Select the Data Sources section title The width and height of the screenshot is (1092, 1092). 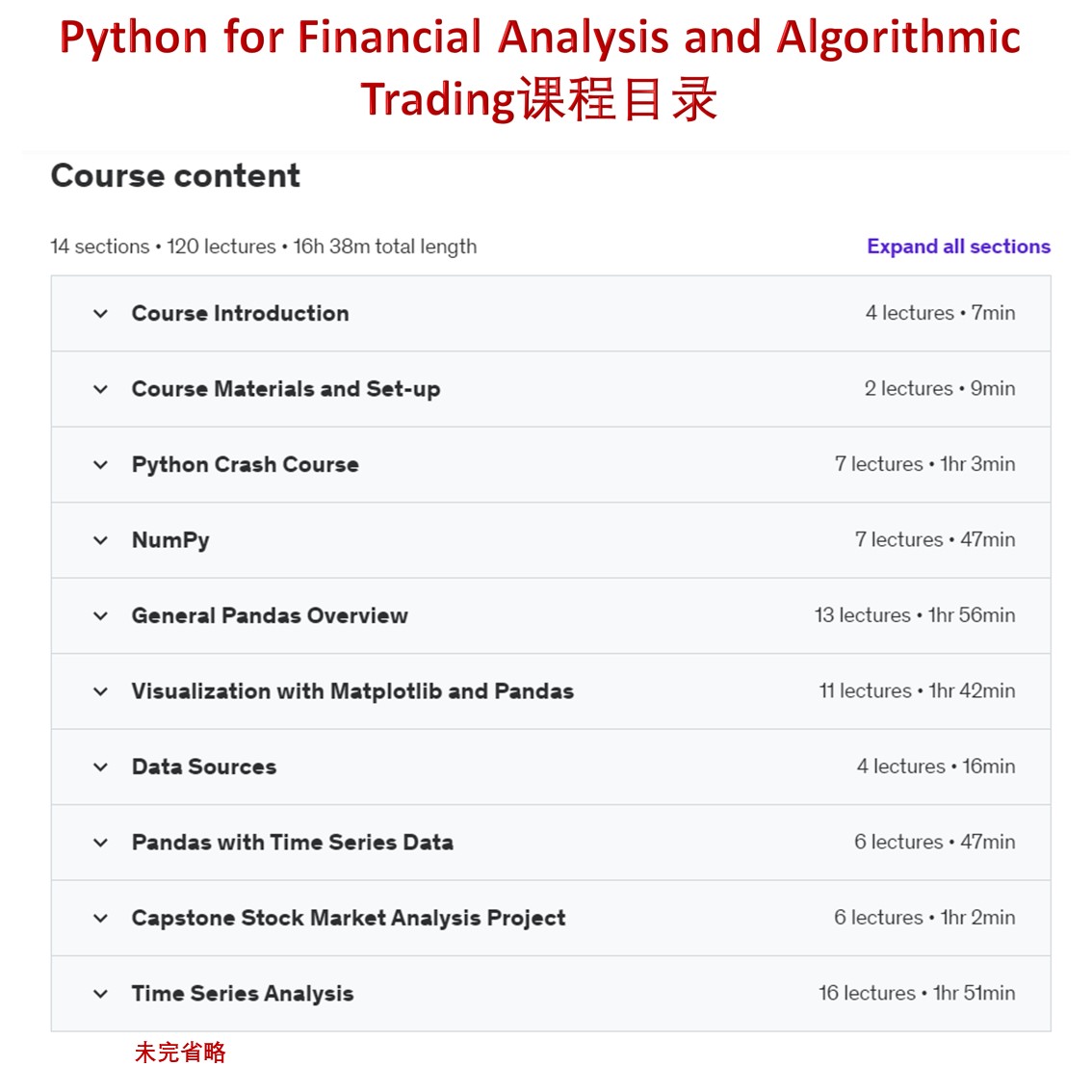[x=204, y=767]
